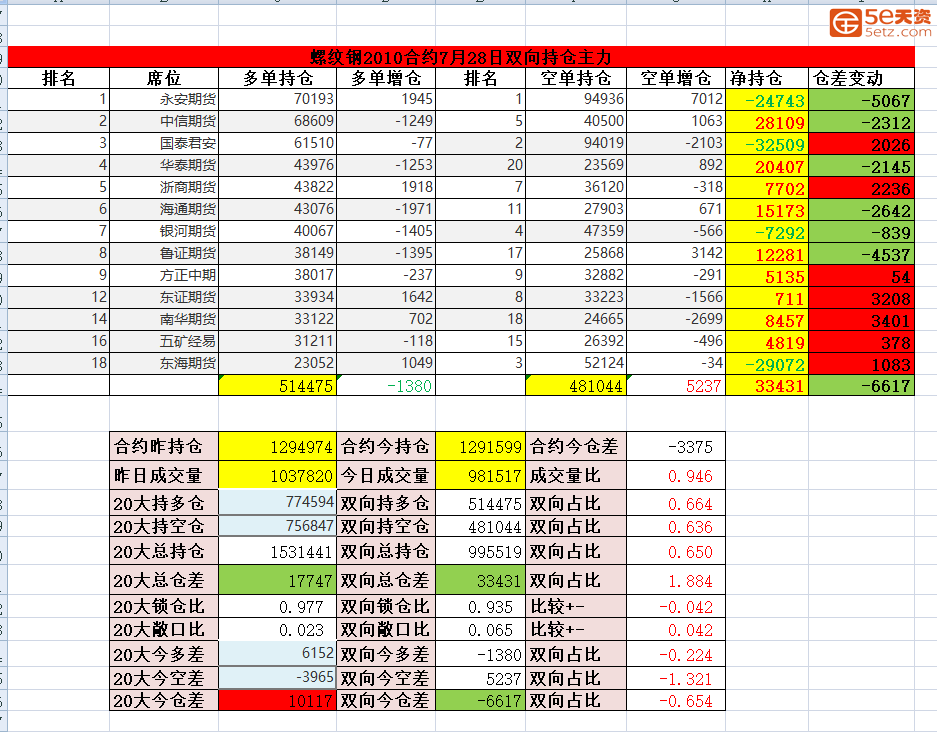Image resolution: width=937 pixels, height=732 pixels.
Task: Select the 永安期货 cell
Action: point(164,100)
